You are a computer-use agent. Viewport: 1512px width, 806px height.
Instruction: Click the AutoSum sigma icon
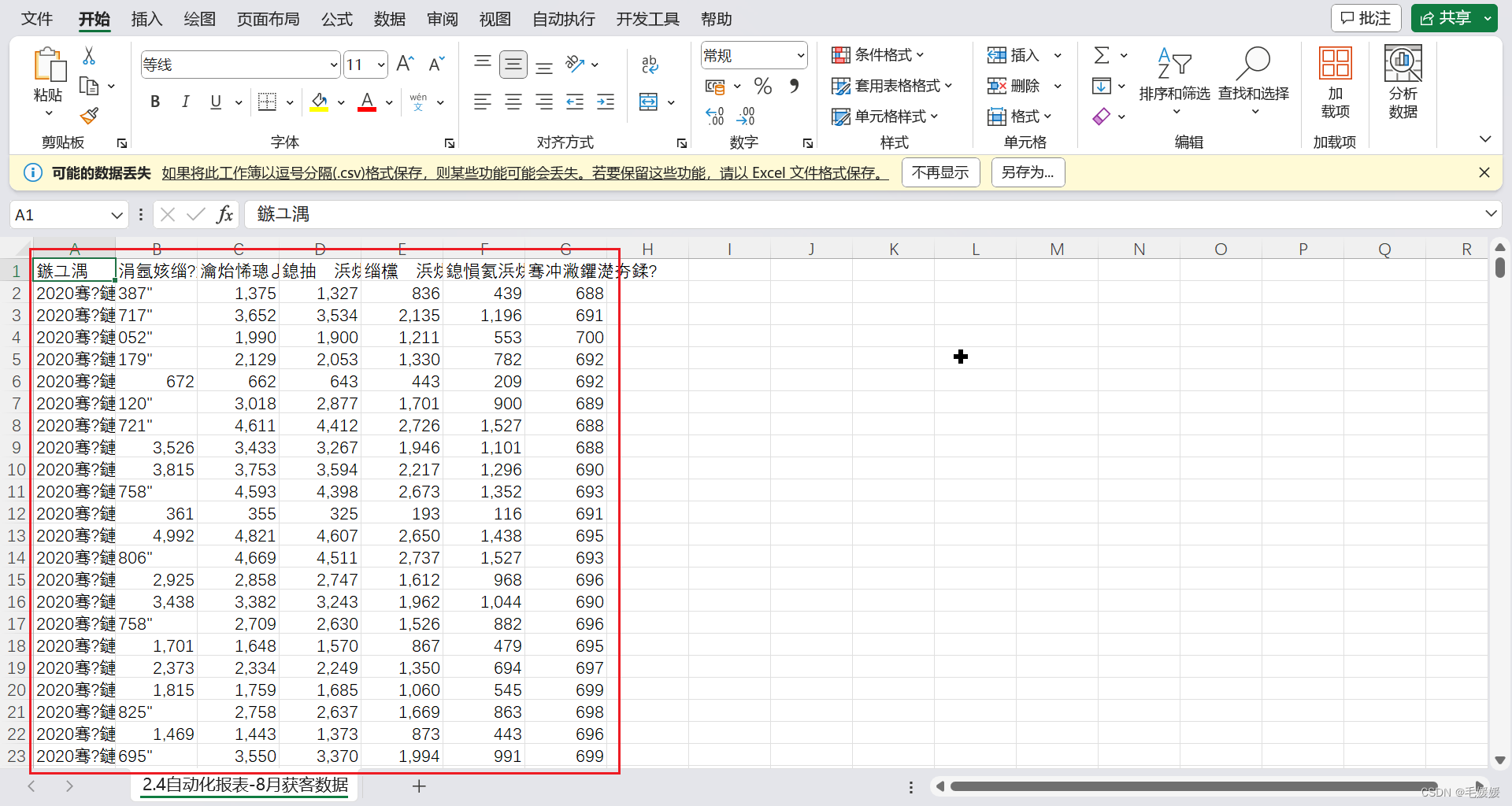(x=1102, y=55)
